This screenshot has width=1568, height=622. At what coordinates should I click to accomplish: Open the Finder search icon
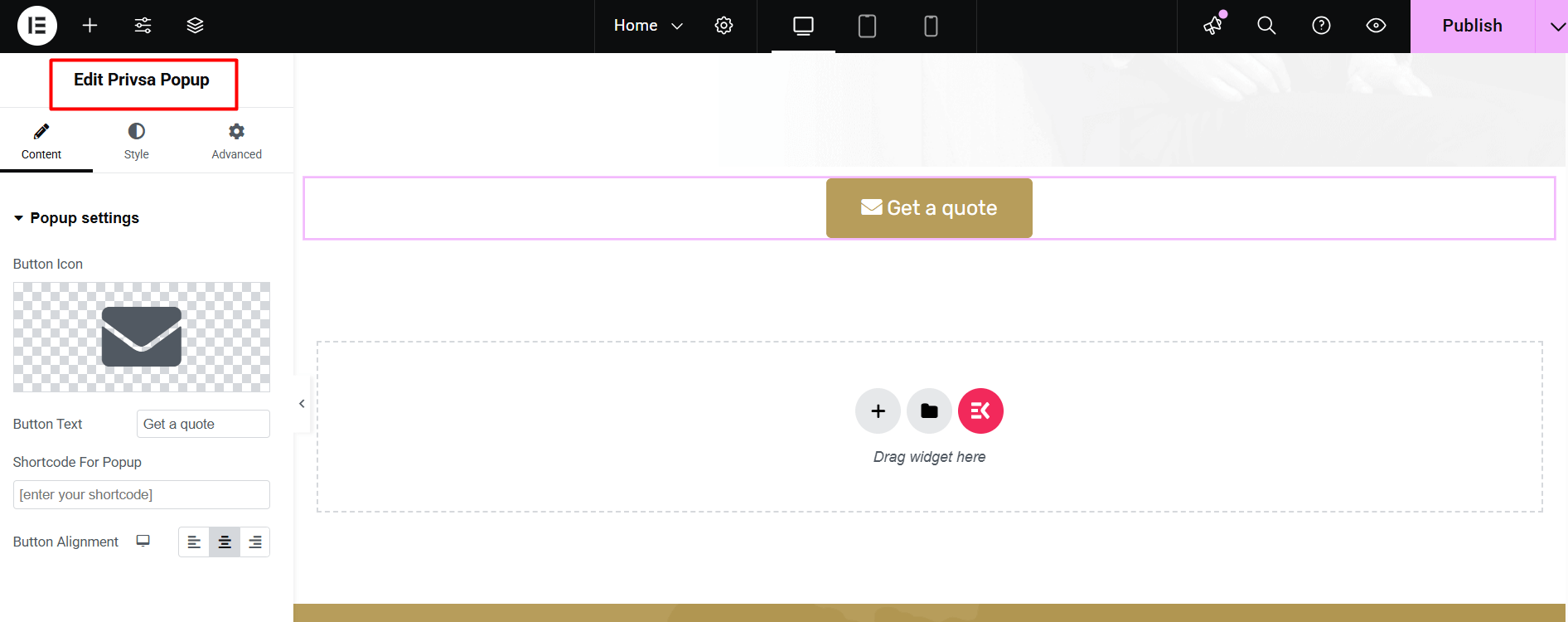click(x=1266, y=26)
